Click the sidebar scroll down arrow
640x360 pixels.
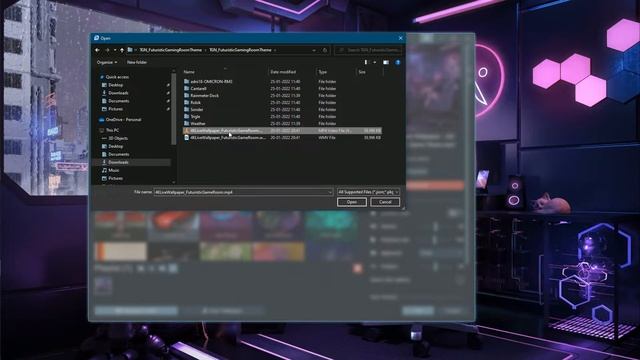pos(174,182)
